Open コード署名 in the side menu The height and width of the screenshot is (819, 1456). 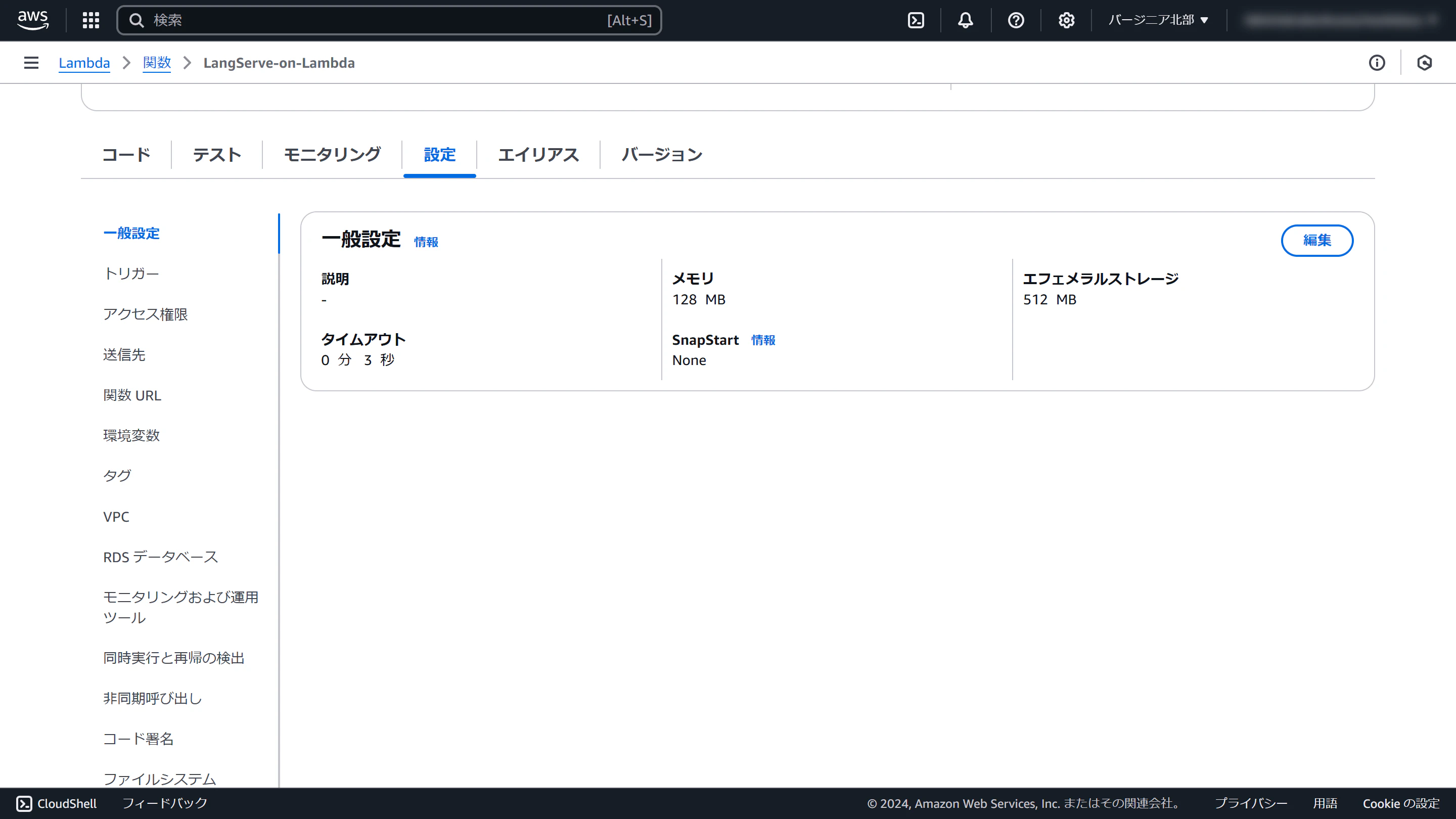[139, 739]
